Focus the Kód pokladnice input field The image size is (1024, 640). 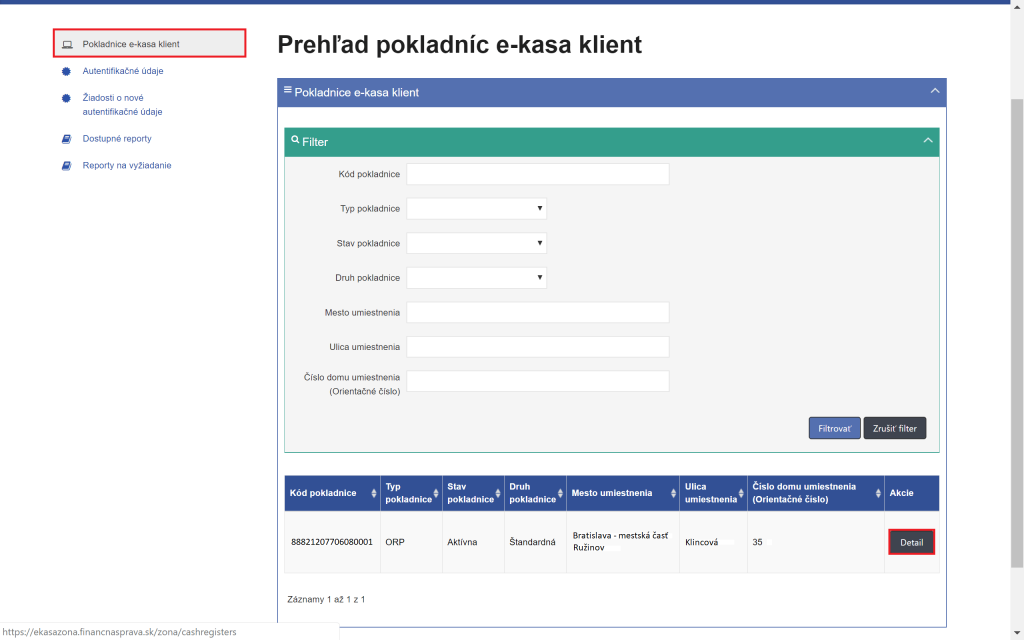[537, 174]
